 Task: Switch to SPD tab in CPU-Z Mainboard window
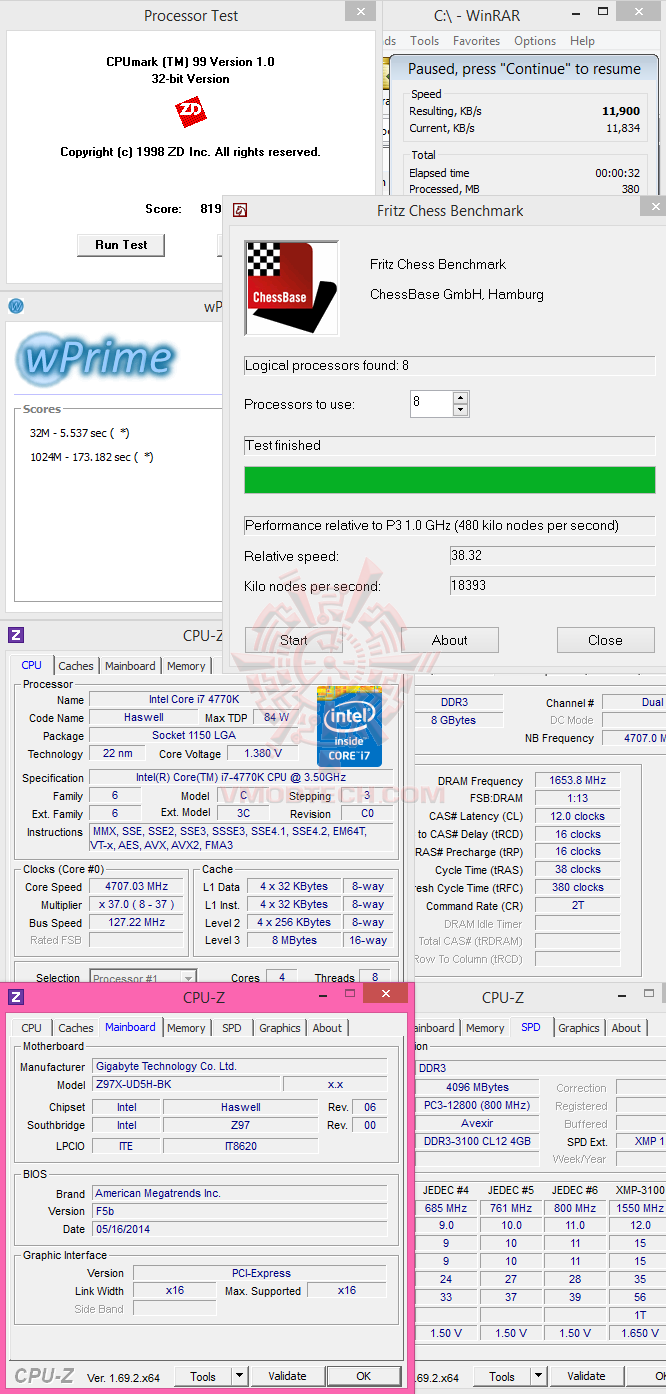click(232, 1028)
